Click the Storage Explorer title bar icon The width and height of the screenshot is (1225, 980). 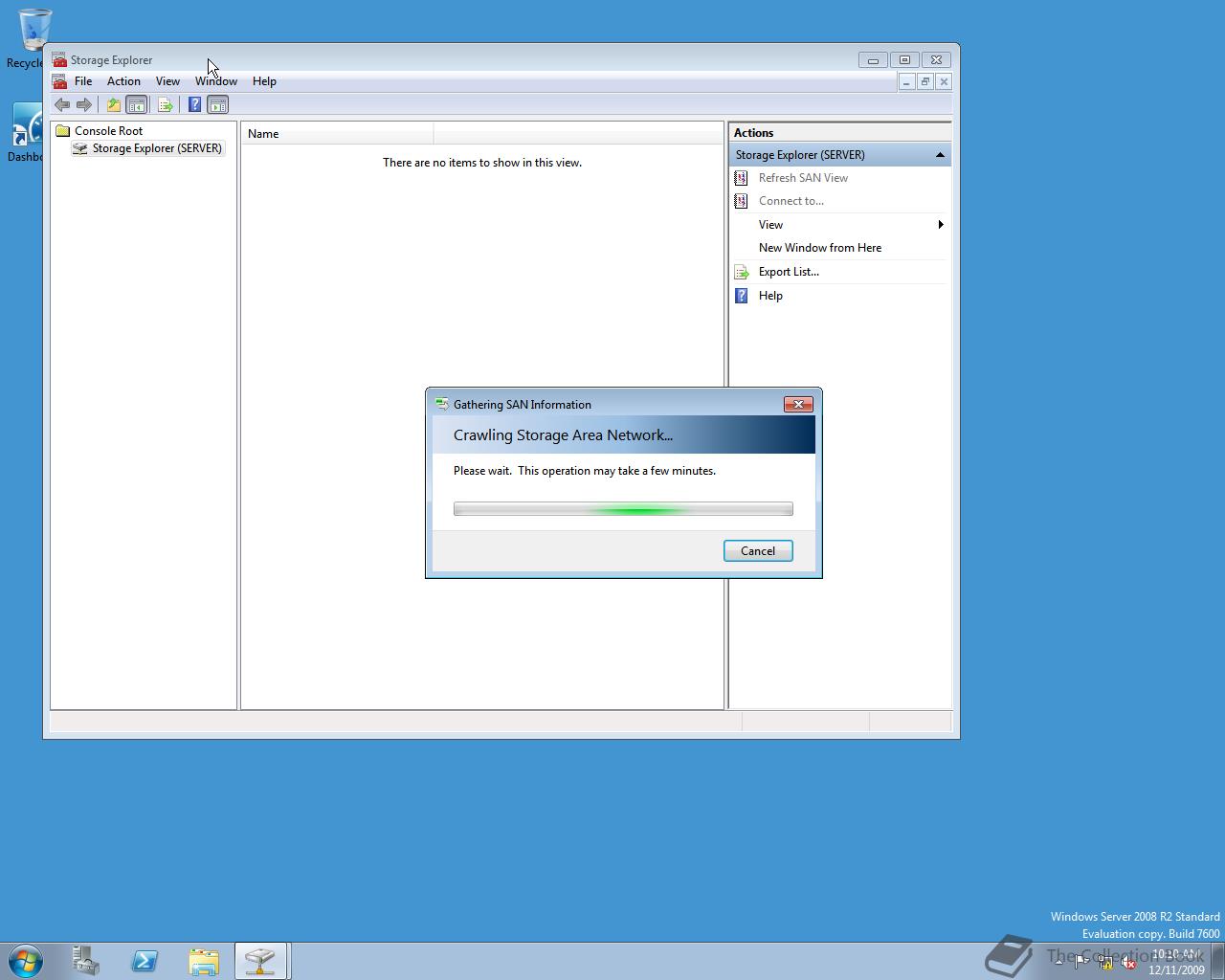coord(59,59)
